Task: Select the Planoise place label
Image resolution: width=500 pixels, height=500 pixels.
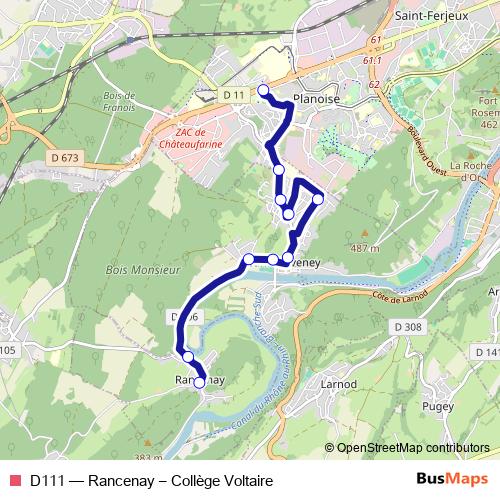Action: click(316, 99)
